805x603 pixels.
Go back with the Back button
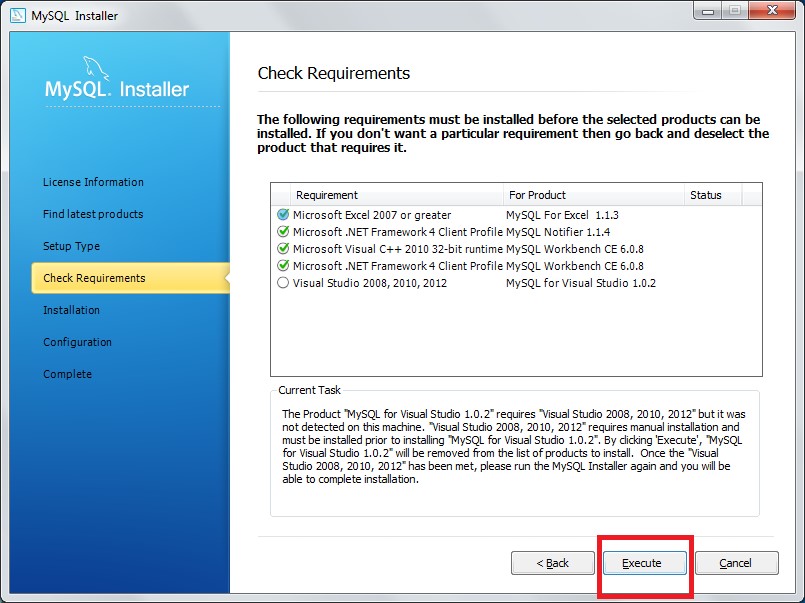click(x=552, y=563)
